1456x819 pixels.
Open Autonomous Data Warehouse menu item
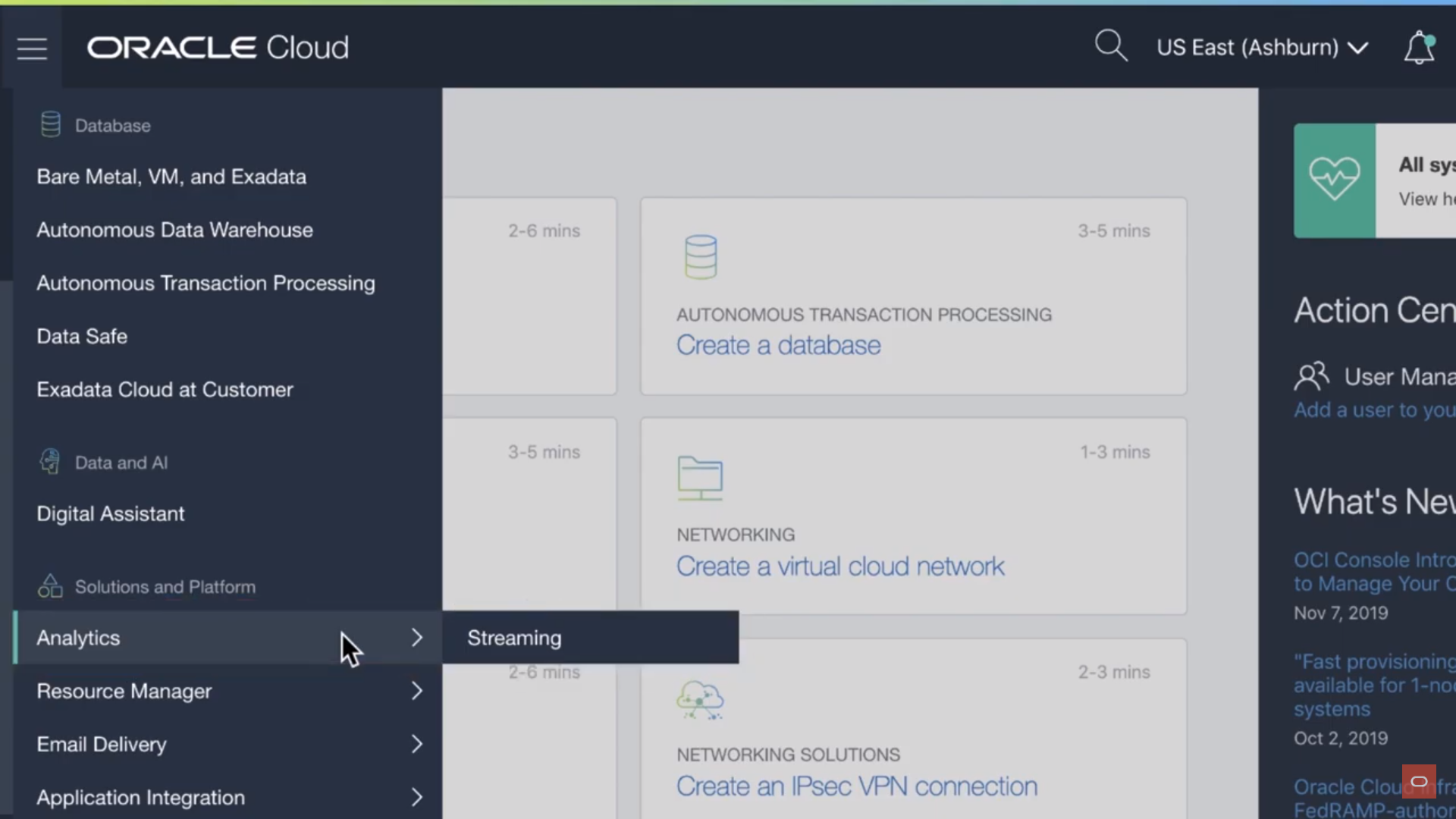point(174,230)
